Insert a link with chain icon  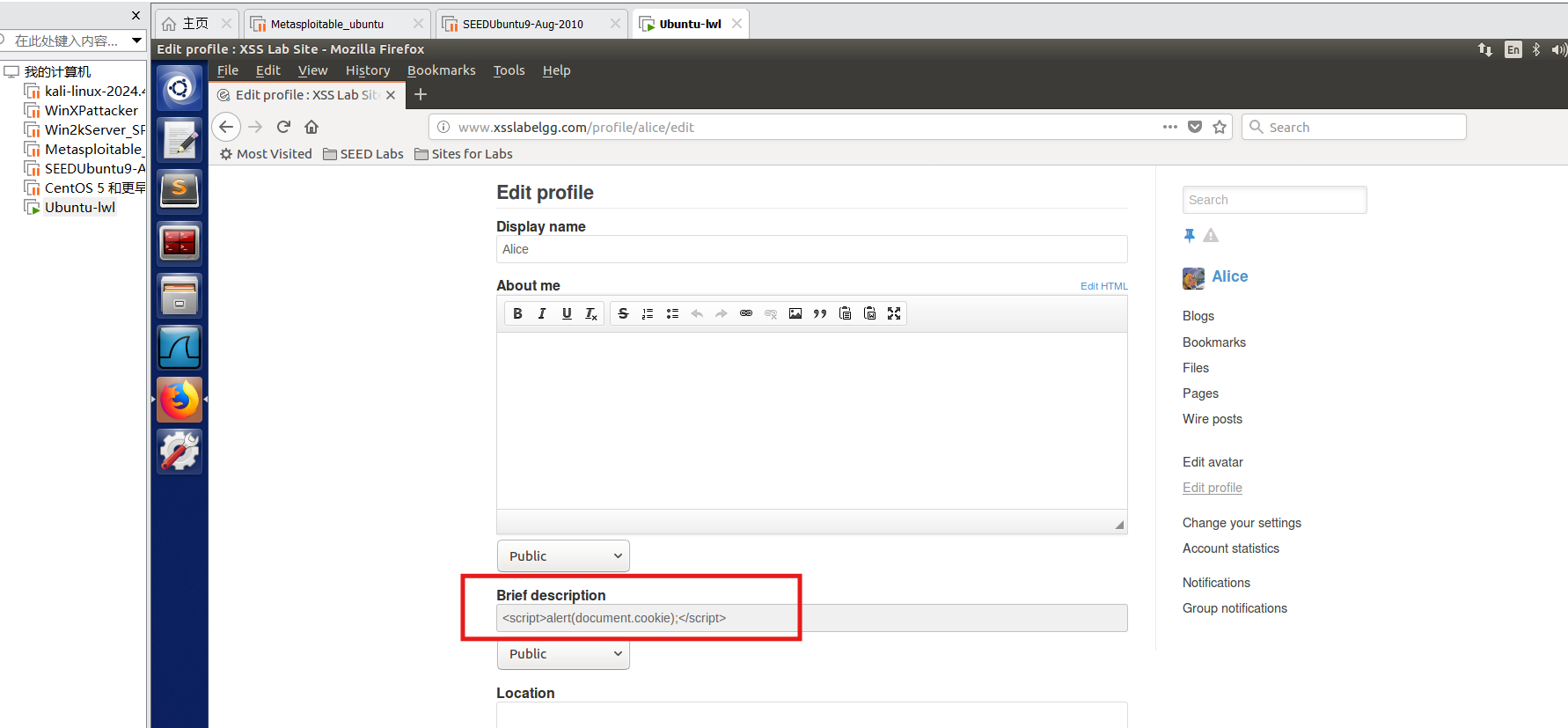tap(746, 313)
